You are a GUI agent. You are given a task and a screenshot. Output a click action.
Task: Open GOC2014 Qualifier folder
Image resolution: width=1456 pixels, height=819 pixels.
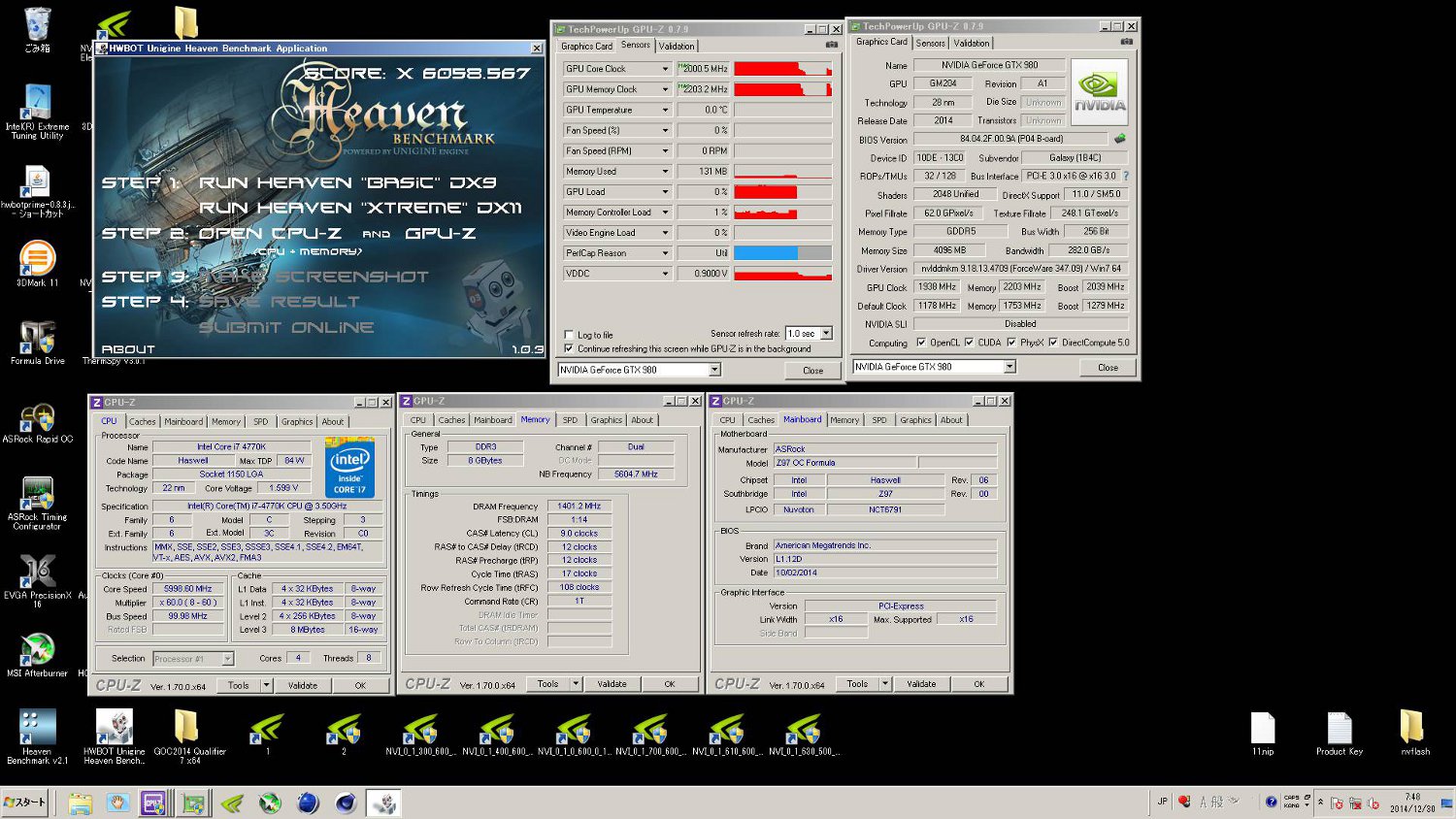[189, 736]
